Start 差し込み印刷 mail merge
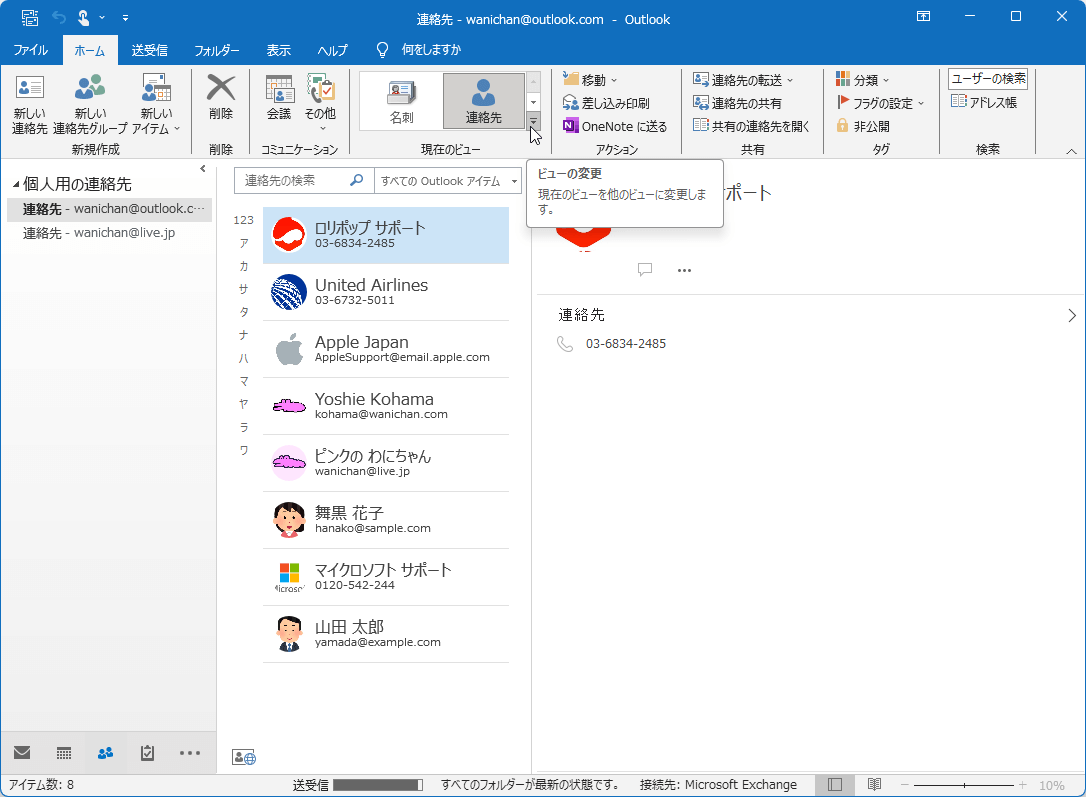The width and height of the screenshot is (1086, 797). coord(606,103)
